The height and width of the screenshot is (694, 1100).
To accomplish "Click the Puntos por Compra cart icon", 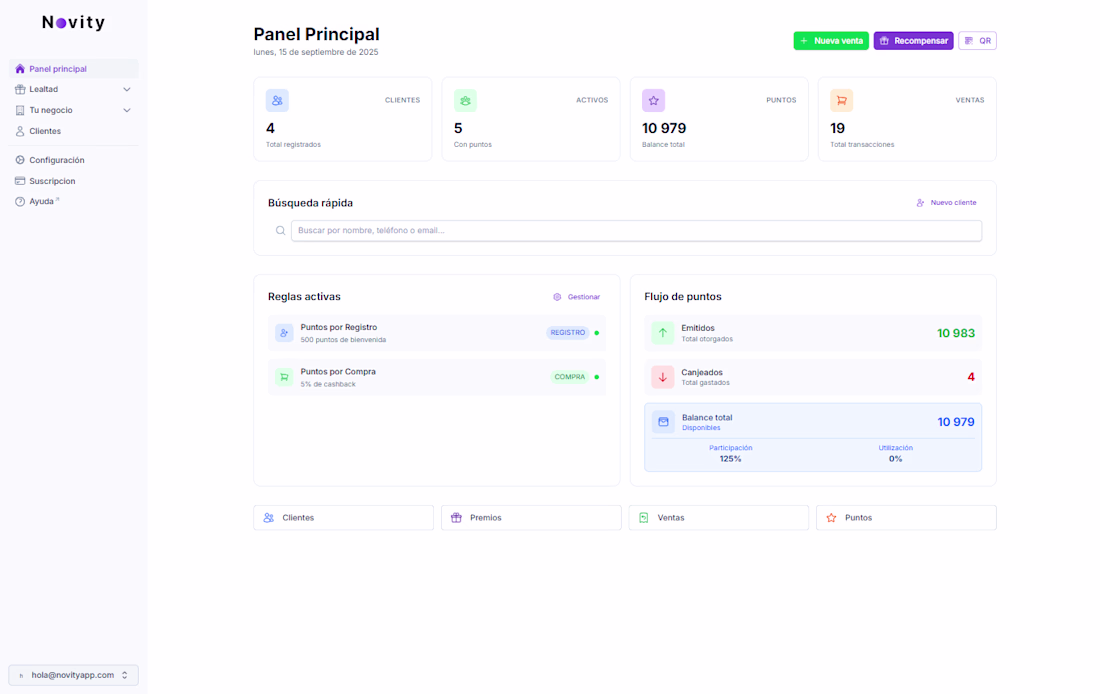I will 284,377.
